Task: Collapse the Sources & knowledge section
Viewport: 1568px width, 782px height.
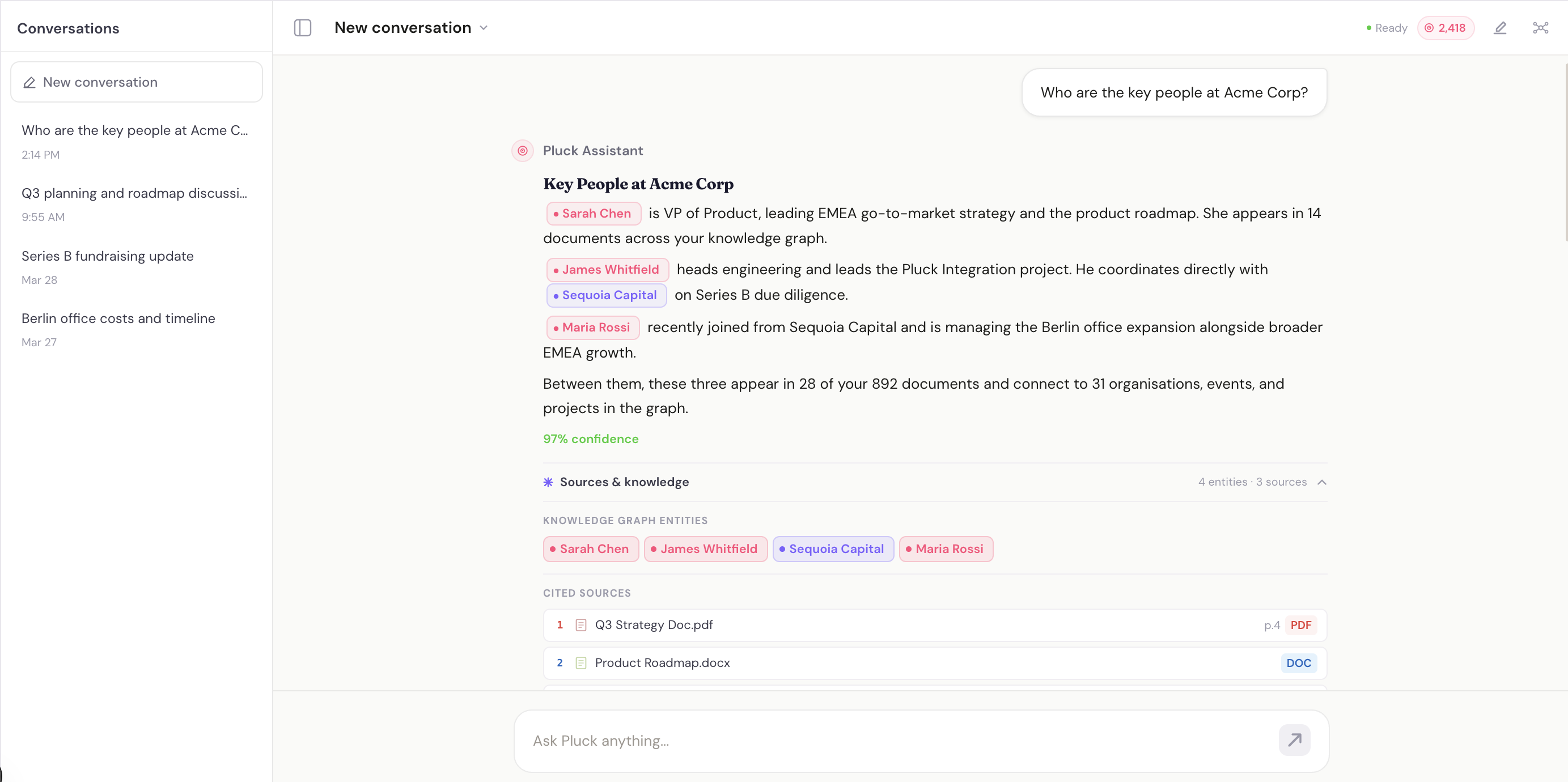Action: [1321, 481]
